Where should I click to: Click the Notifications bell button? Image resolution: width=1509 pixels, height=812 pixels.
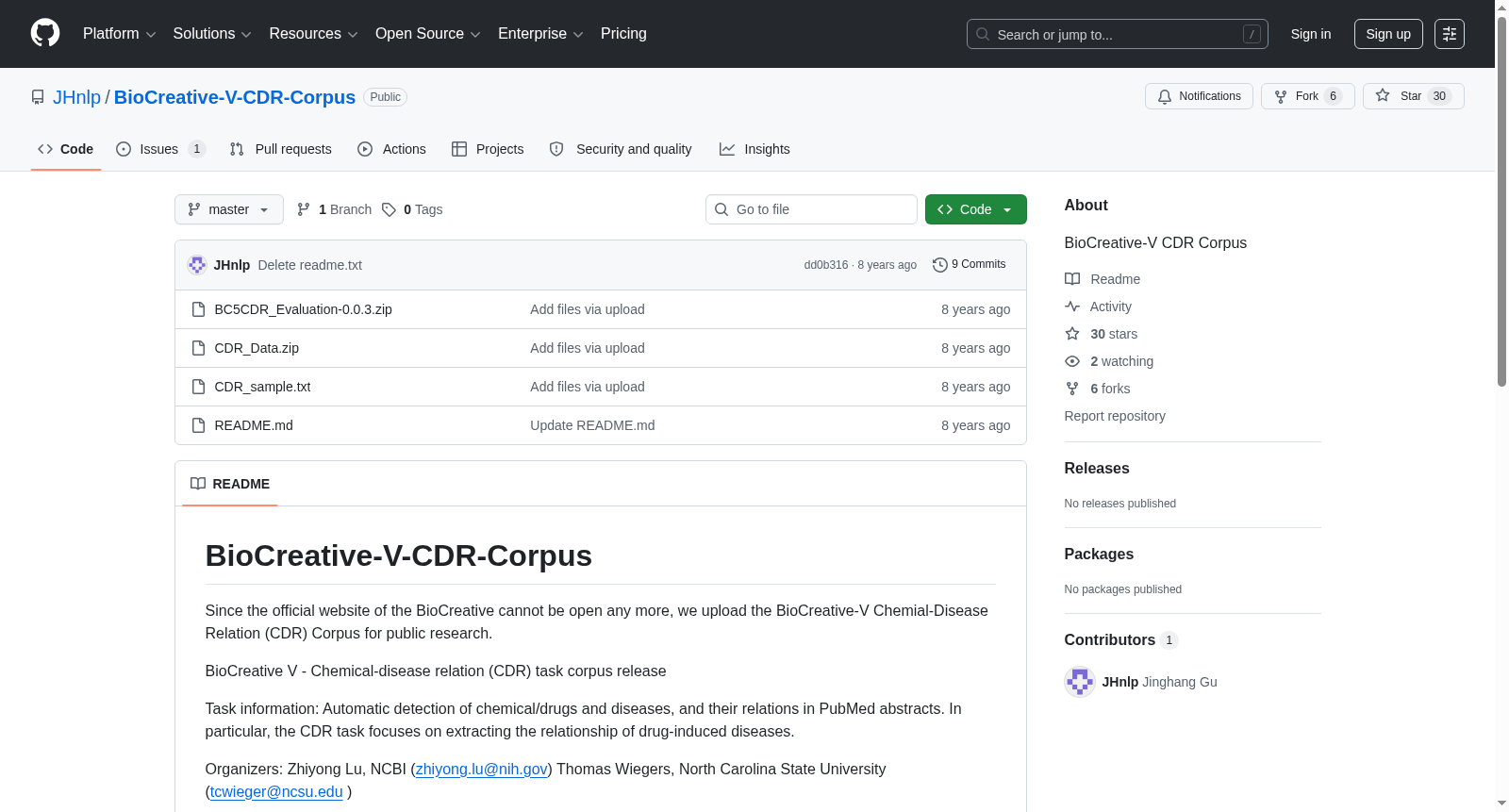click(x=1199, y=96)
